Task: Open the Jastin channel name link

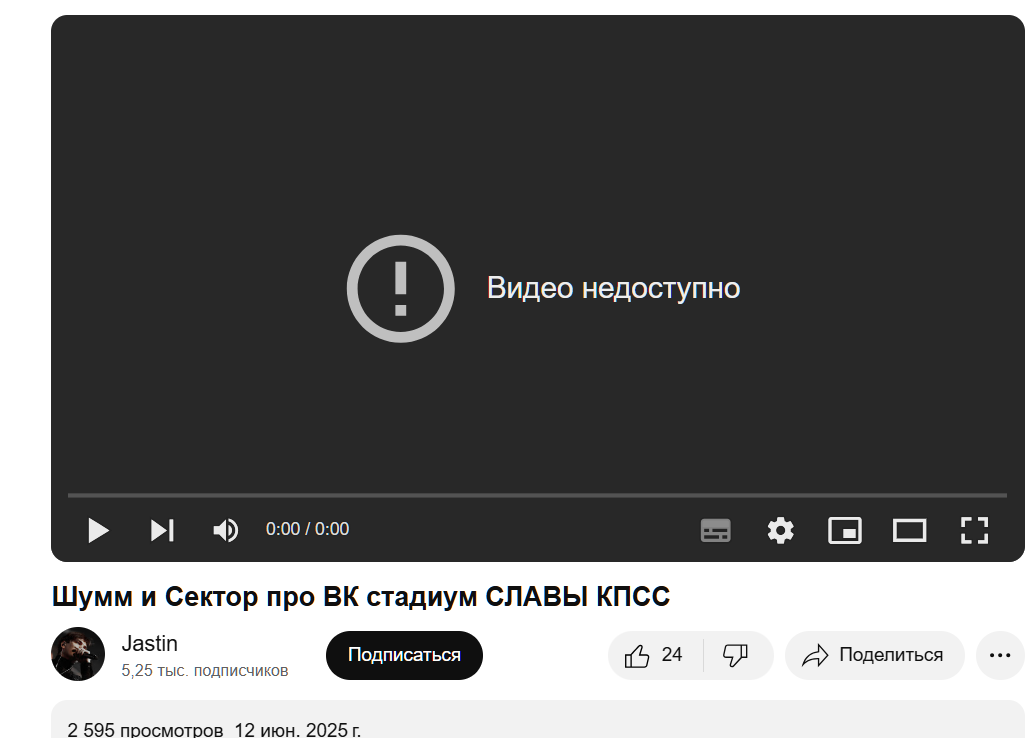Action: [x=149, y=643]
